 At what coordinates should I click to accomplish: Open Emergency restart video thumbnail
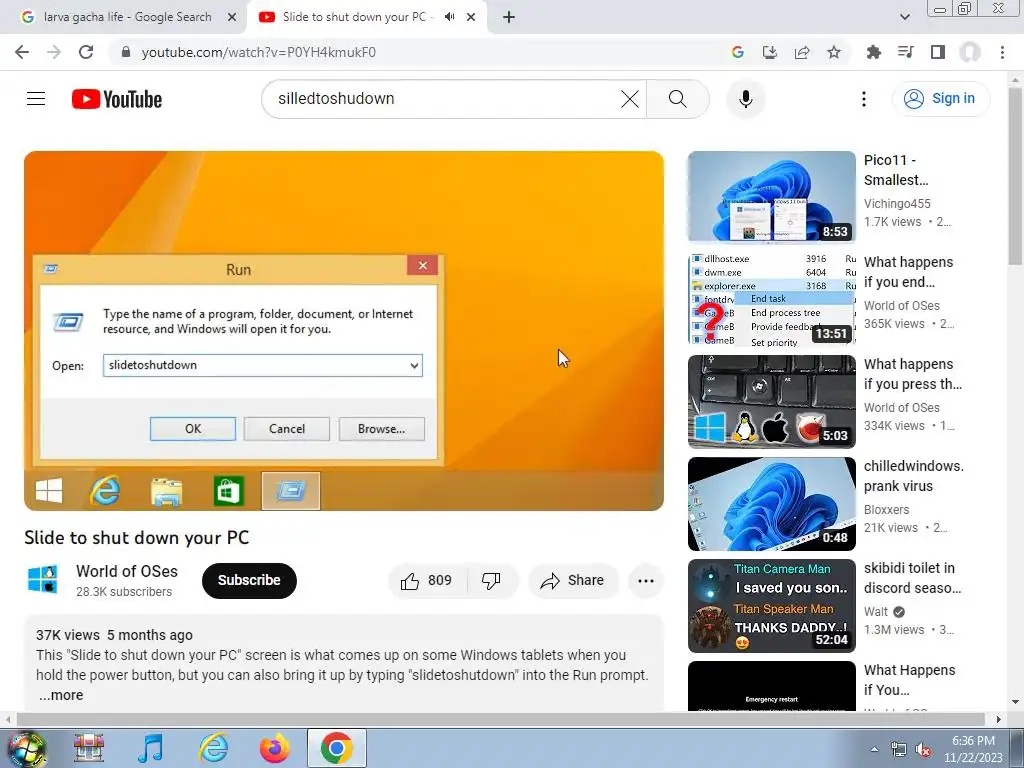[771, 686]
